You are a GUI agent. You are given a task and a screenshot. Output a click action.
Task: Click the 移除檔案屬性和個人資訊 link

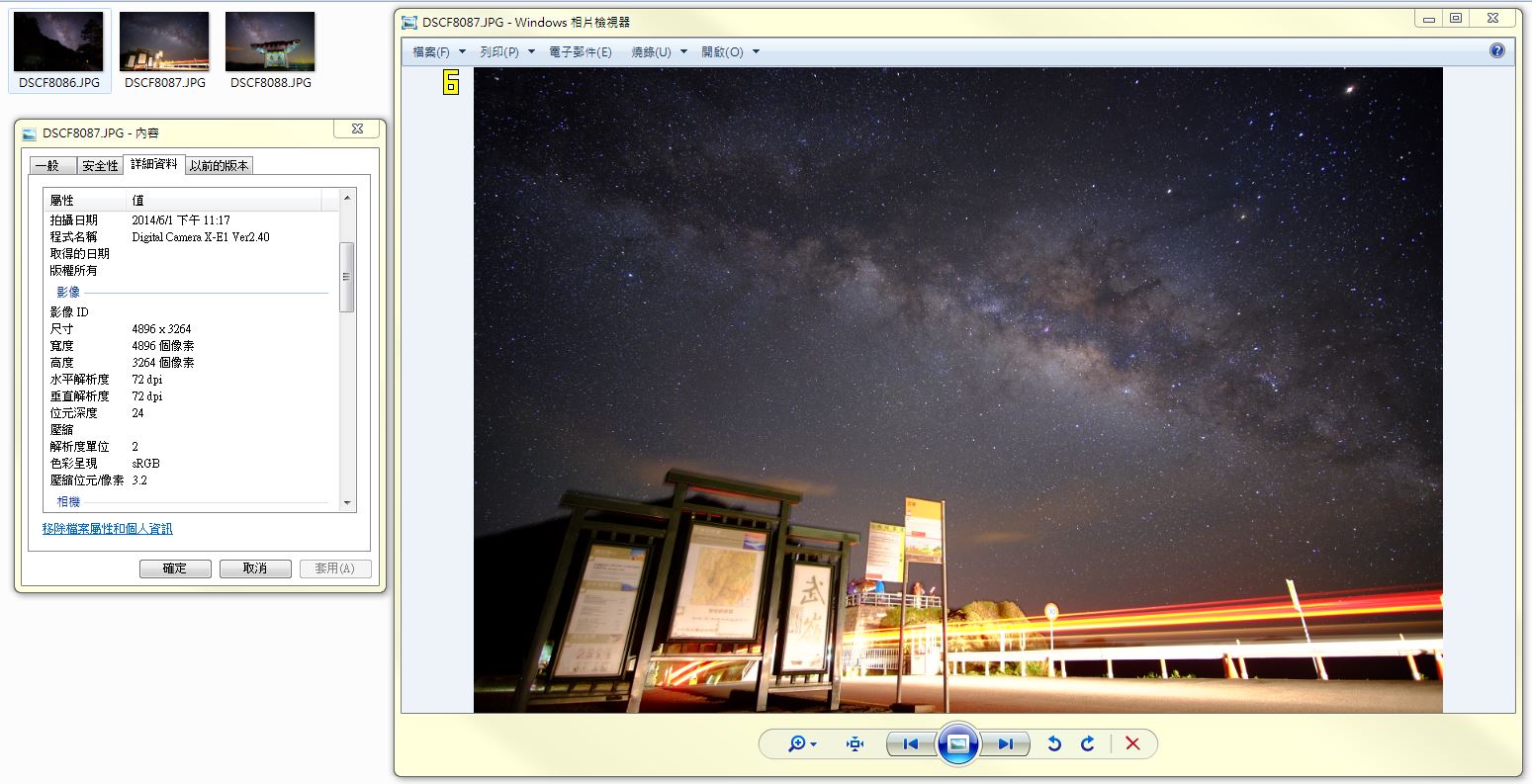(107, 529)
